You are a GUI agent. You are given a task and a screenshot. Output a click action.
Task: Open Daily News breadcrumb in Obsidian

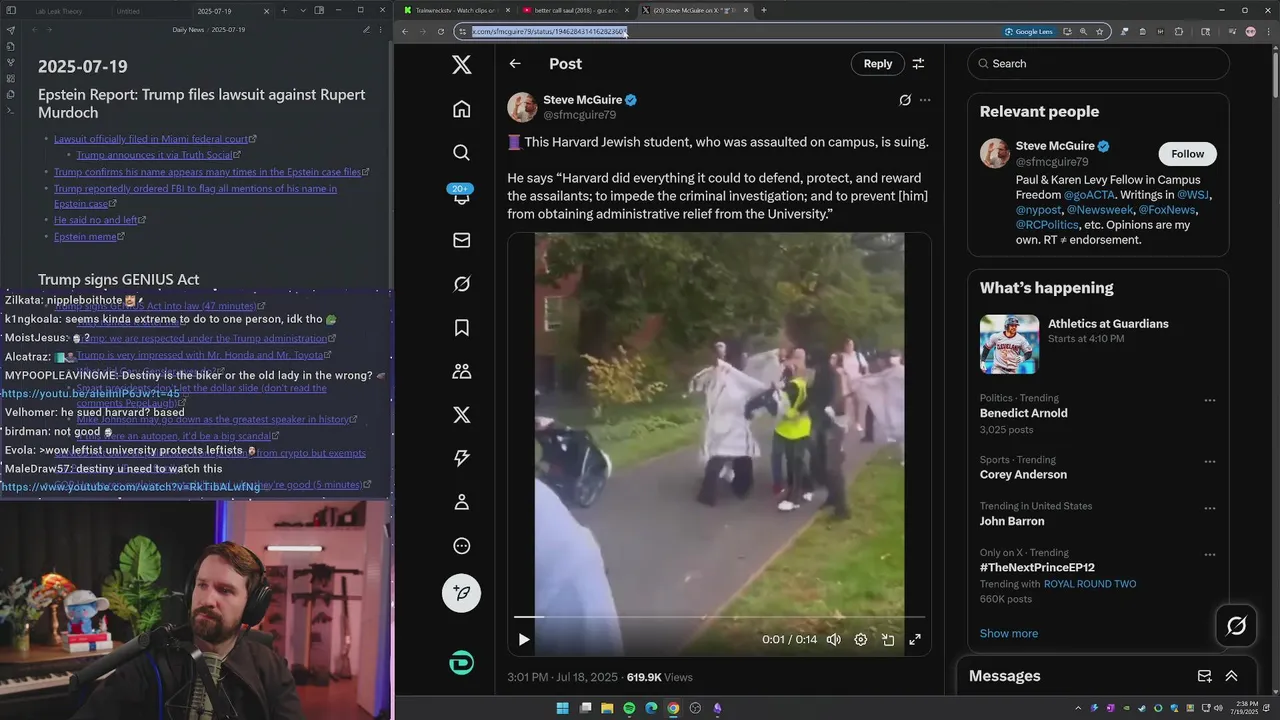click(x=188, y=30)
